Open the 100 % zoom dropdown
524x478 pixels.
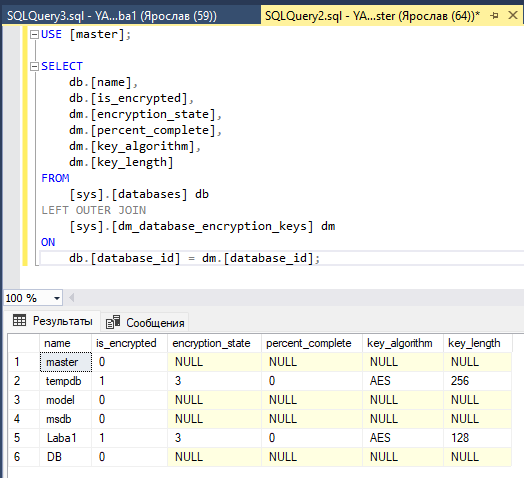coord(57,298)
